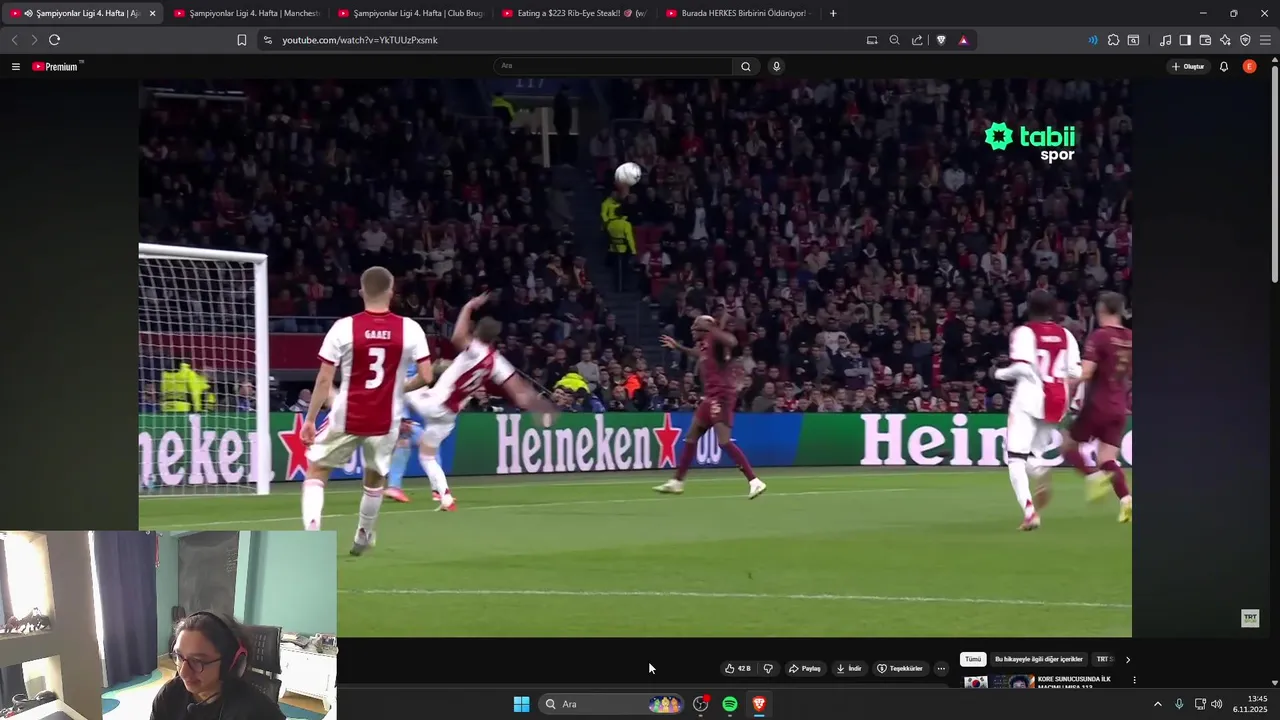This screenshot has width=1280, height=720.
Task: Switch to Manchester Şampiyonlar Ligi tab
Action: point(246,13)
